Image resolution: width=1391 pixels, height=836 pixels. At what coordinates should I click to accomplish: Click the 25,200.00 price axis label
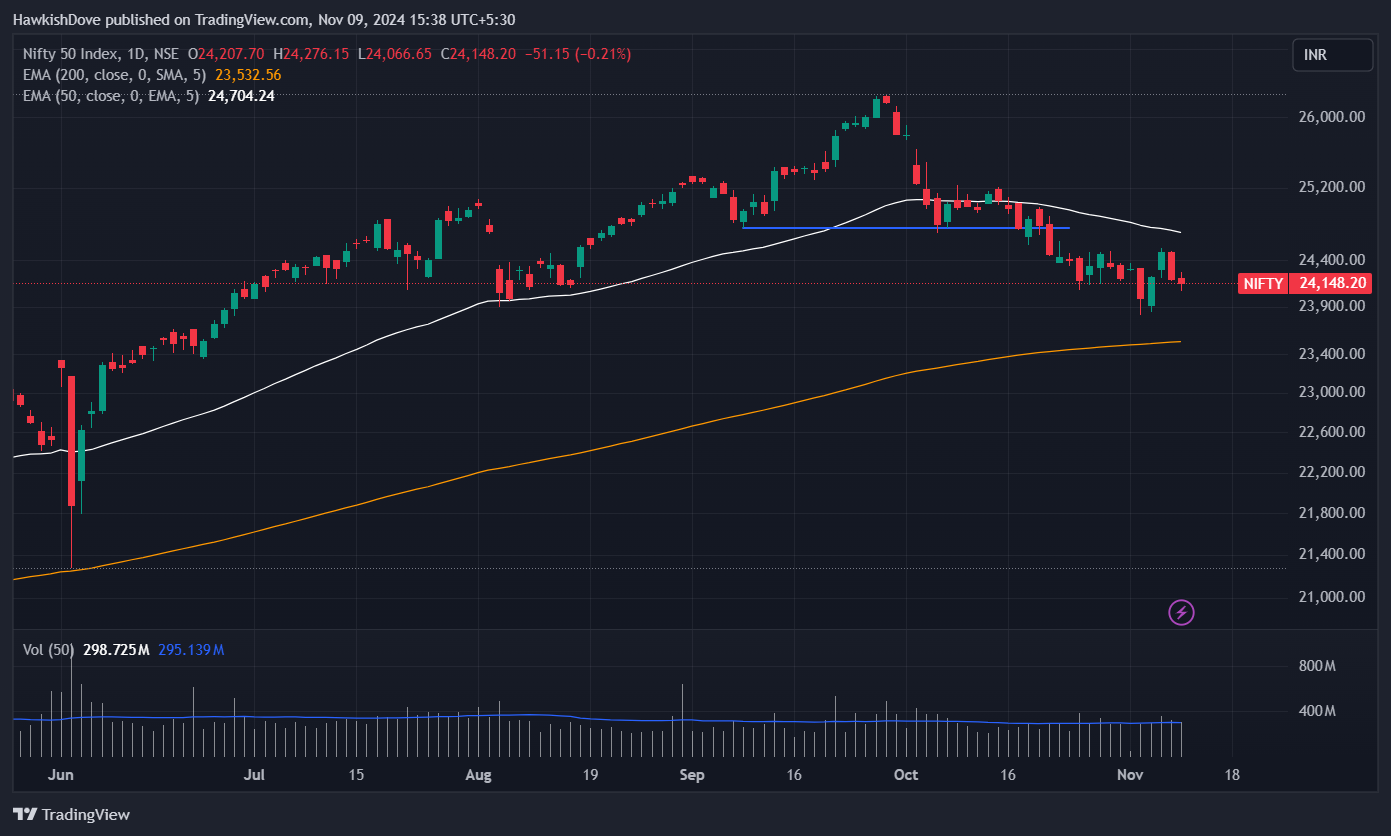[1331, 187]
